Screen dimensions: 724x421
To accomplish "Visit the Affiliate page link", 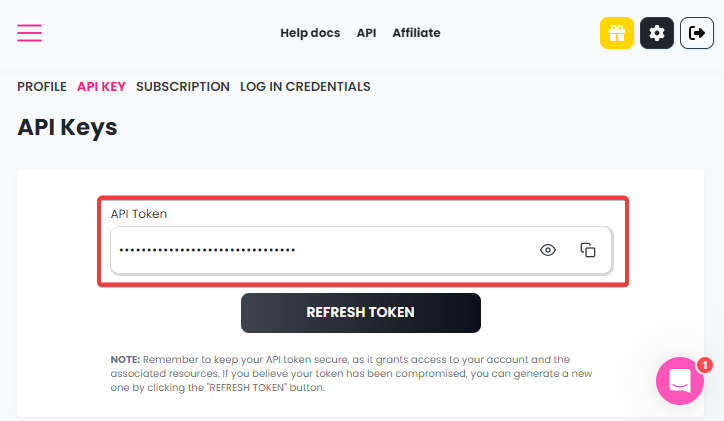I will click(416, 33).
